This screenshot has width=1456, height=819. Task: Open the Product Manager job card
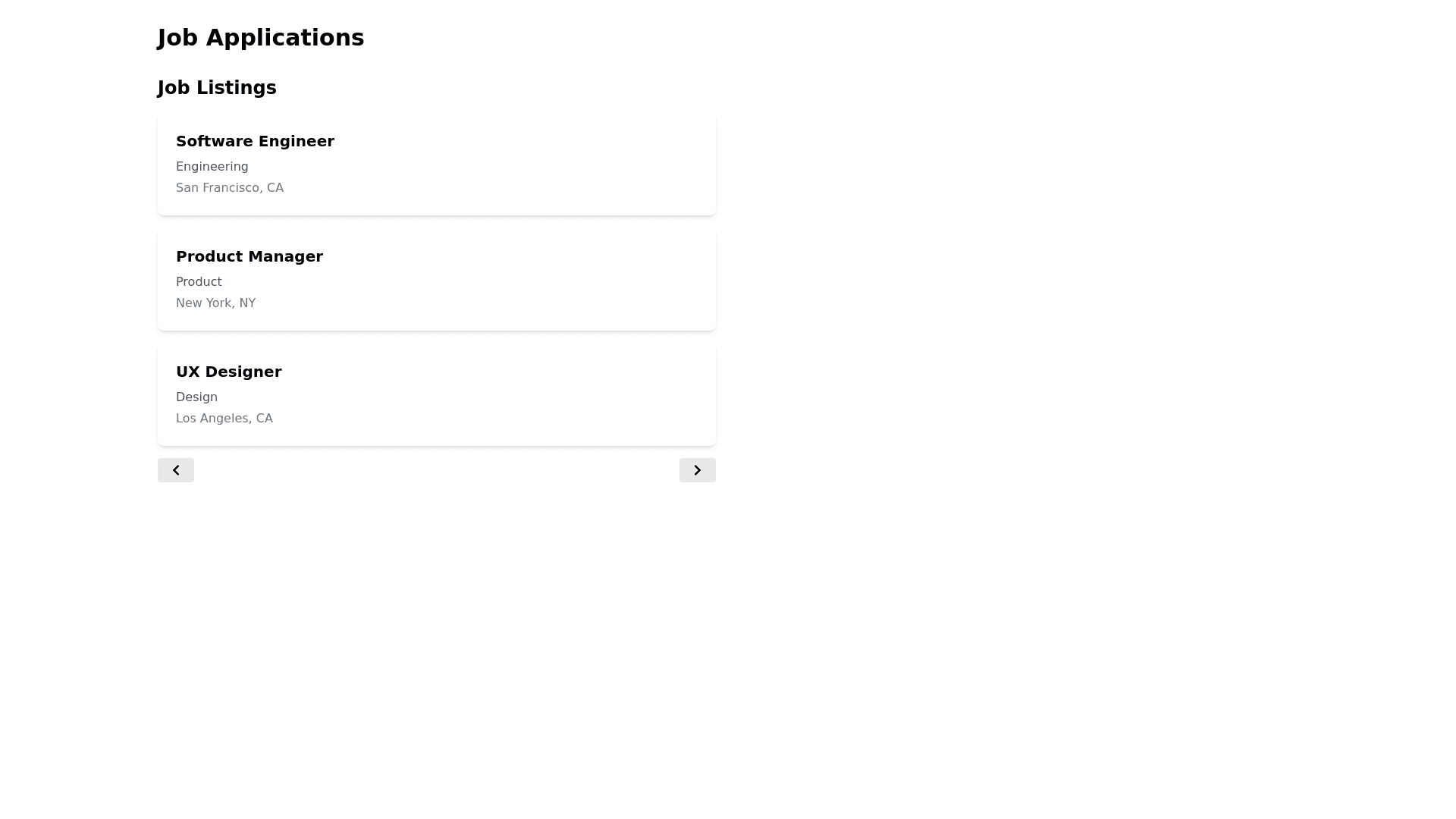pos(436,279)
